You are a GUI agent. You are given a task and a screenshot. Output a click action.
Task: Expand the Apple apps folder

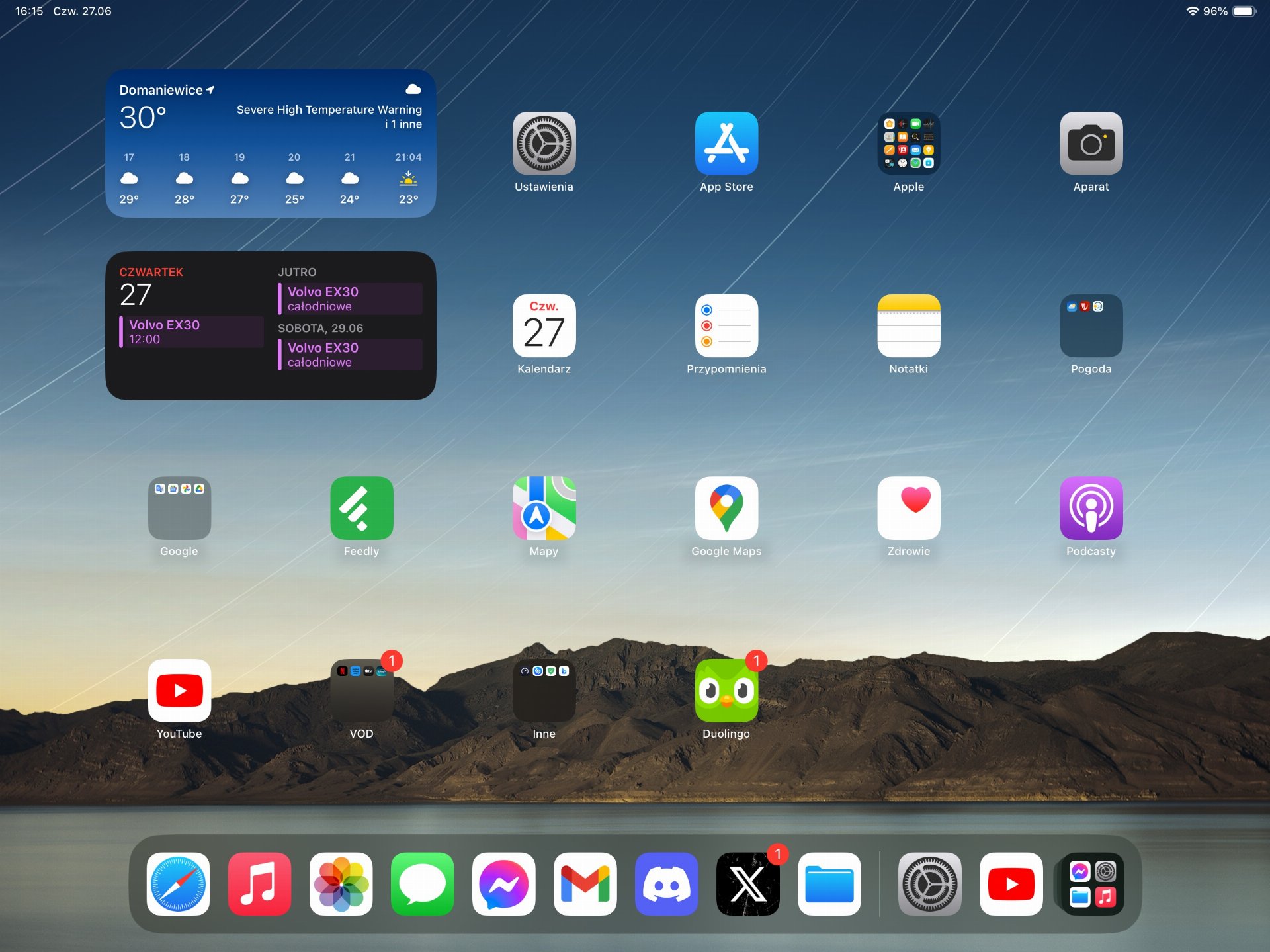(908, 144)
